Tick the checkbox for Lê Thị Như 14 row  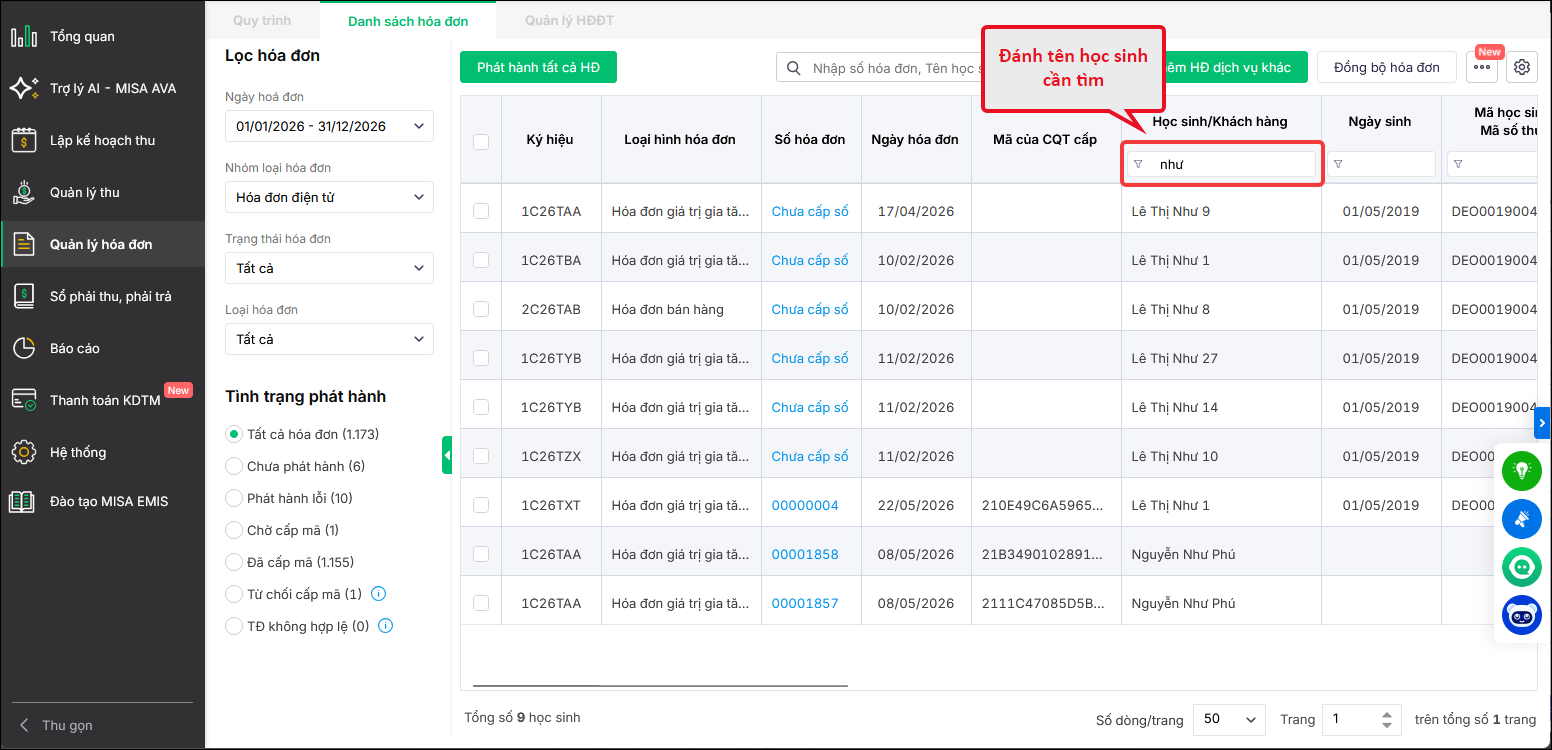(x=481, y=407)
